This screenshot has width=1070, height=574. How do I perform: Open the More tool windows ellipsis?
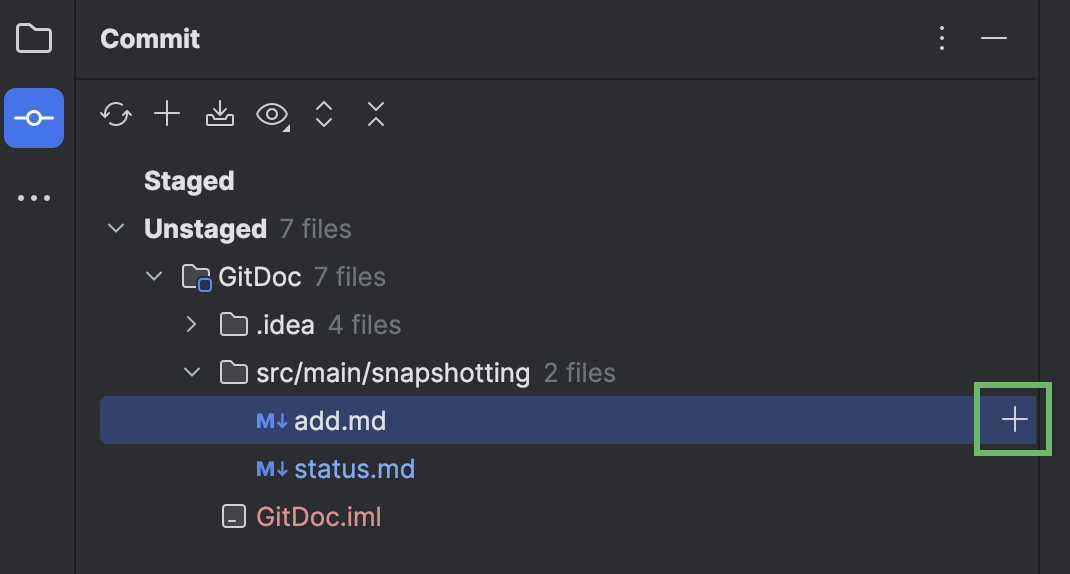coord(34,198)
